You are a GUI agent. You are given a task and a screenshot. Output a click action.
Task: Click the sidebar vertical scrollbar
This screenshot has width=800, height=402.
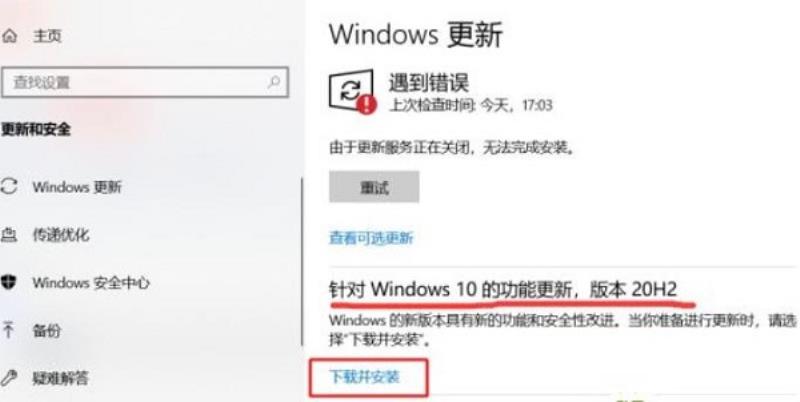302,262
